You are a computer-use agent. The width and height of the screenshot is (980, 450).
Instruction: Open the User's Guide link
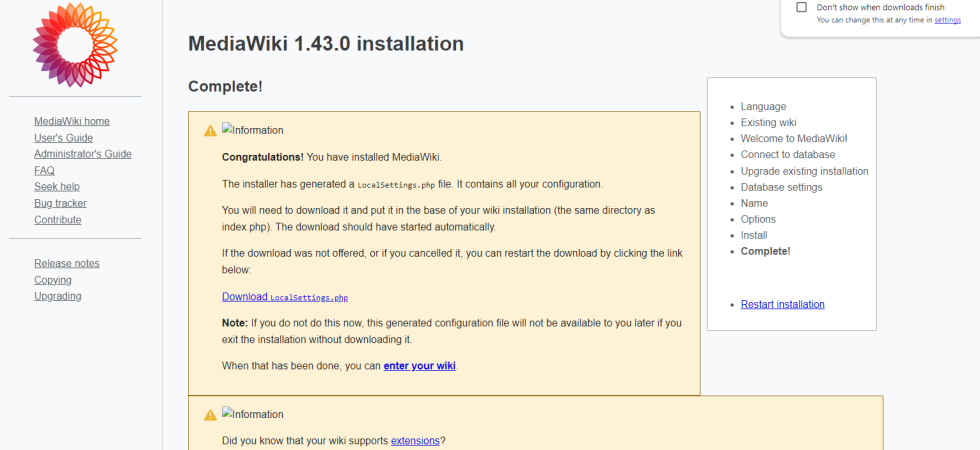pyautogui.click(x=64, y=138)
